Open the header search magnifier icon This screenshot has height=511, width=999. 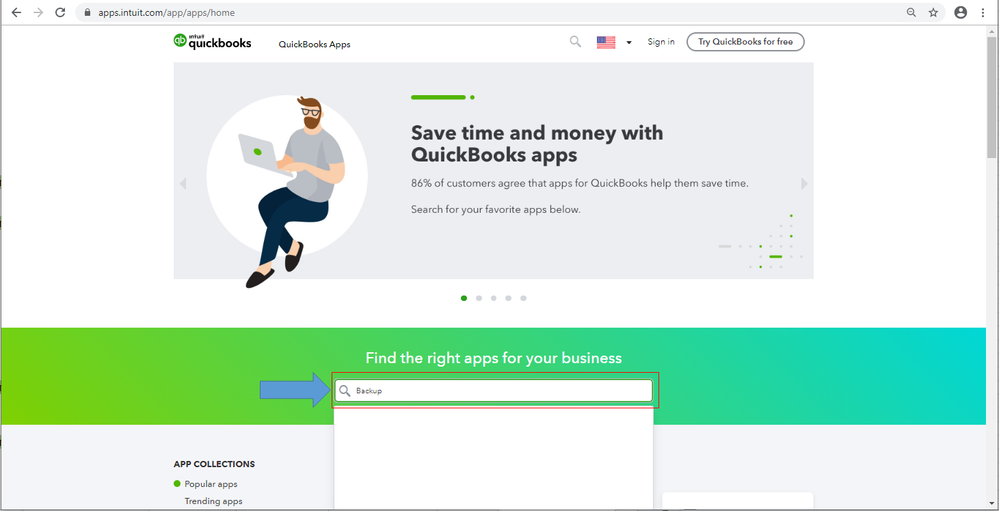click(x=575, y=41)
